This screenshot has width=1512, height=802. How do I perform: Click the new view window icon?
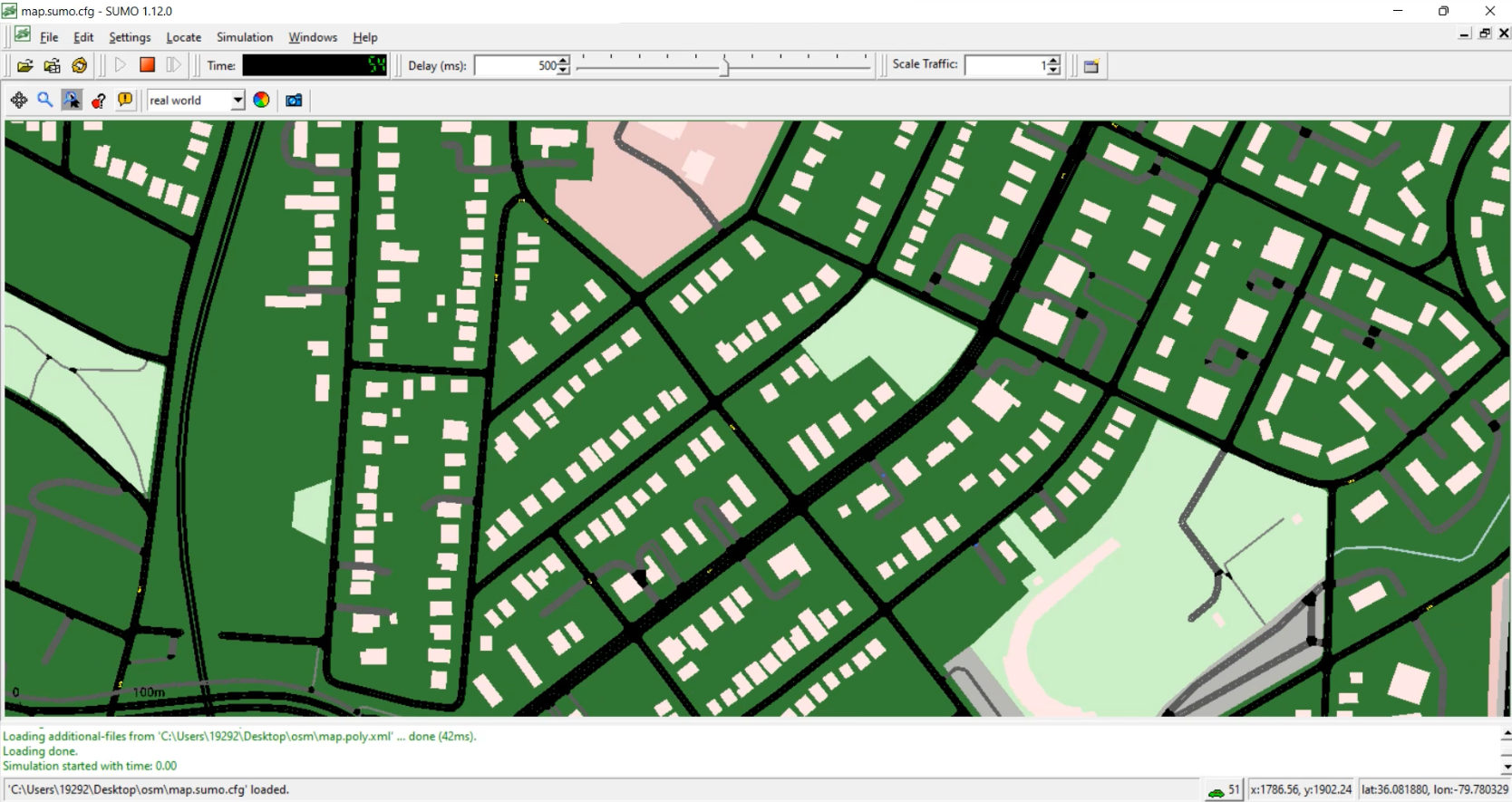1091,66
